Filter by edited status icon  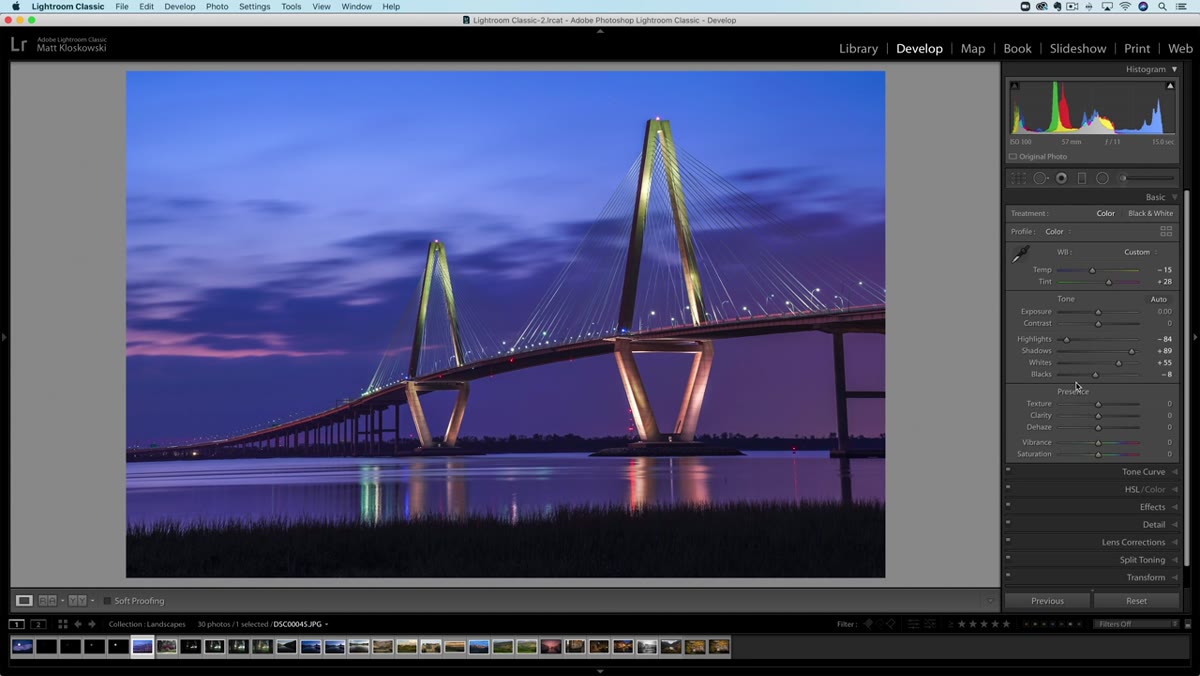click(x=914, y=624)
